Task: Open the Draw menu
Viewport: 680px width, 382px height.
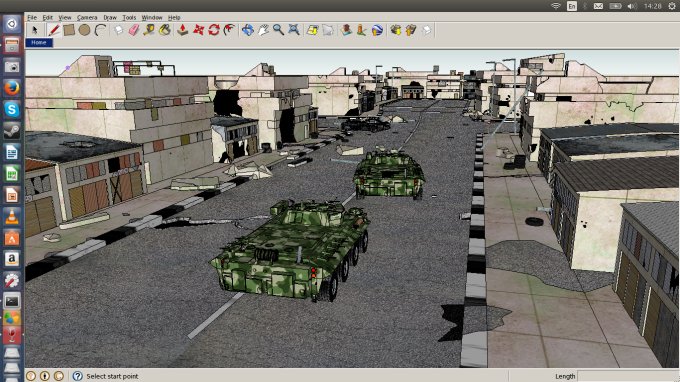Action: (x=110, y=18)
